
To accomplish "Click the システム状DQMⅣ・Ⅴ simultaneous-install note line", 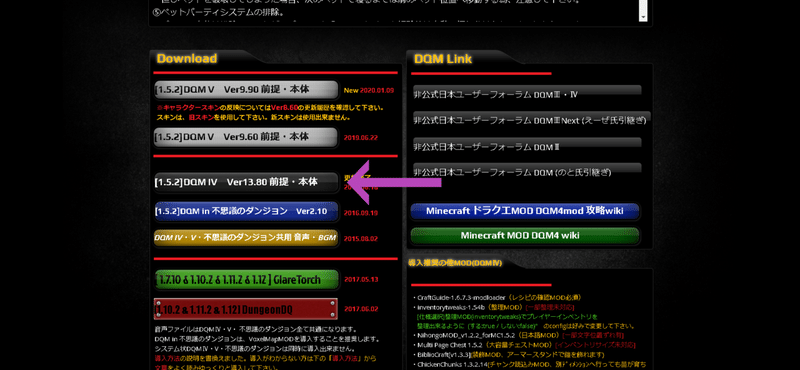I will (x=256, y=349).
